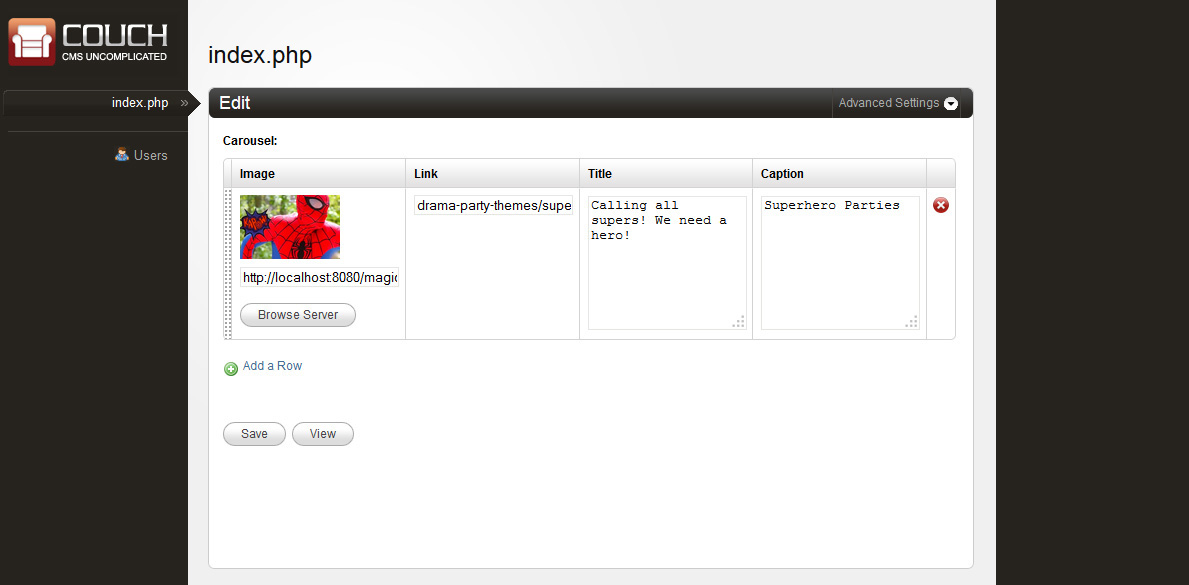Click the Title textarea resize grip
Viewport: 1189px width, 585px height.
pyautogui.click(x=739, y=322)
